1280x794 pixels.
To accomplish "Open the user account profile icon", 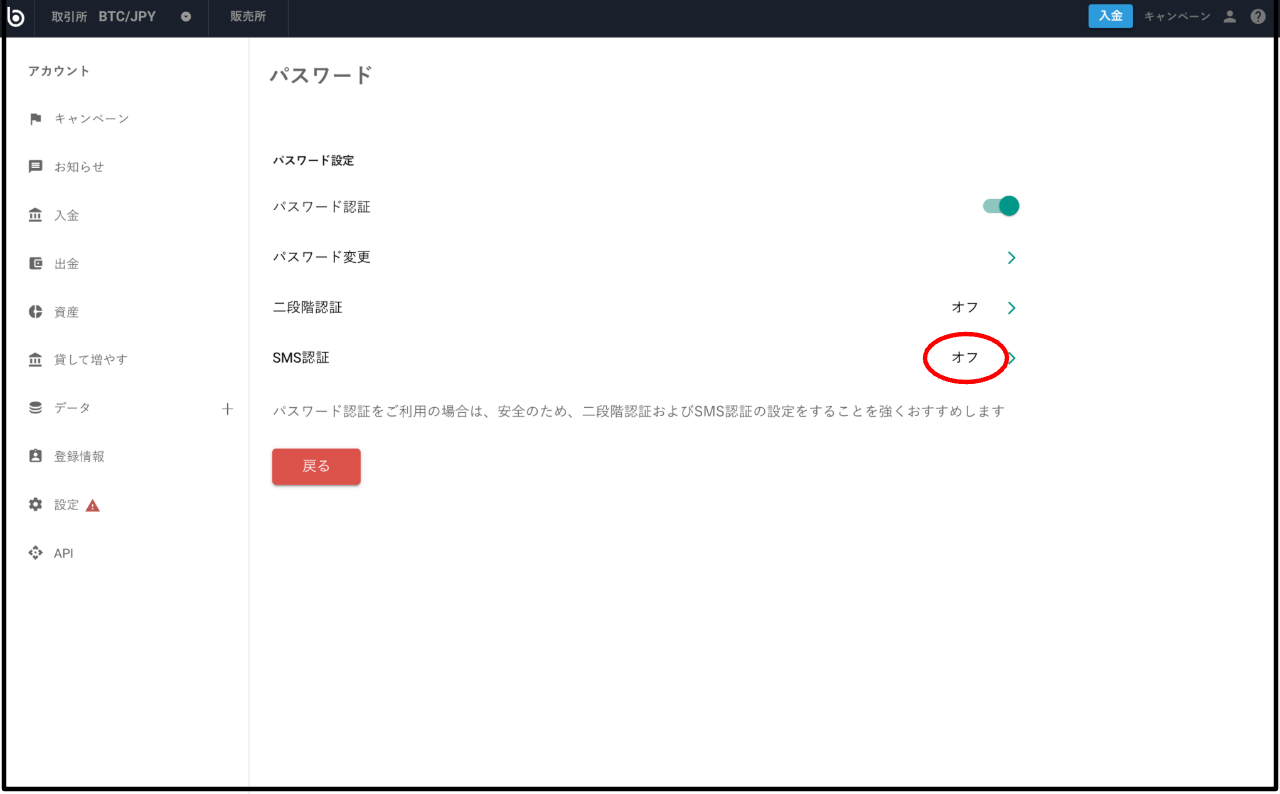I will 1230,17.
